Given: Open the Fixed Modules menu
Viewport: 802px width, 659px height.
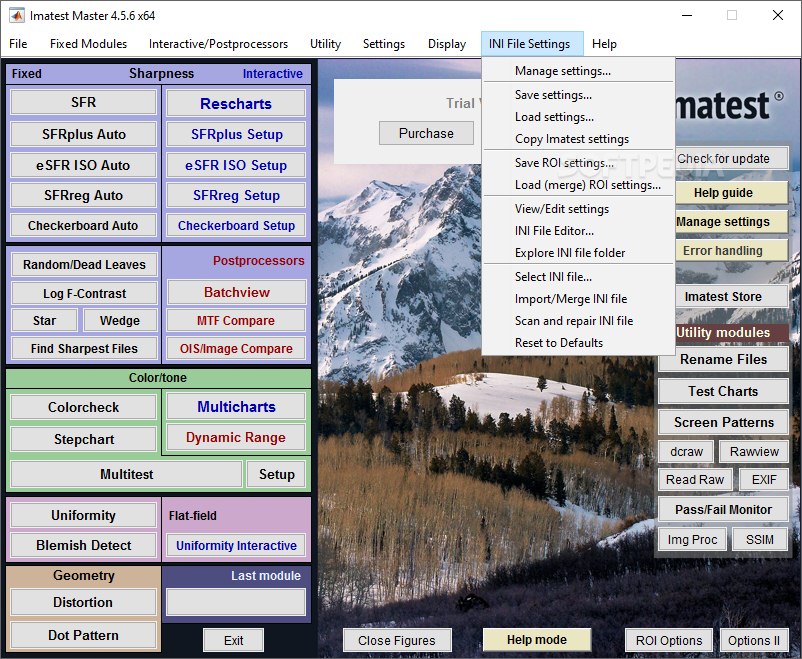Looking at the screenshot, I should click(88, 44).
